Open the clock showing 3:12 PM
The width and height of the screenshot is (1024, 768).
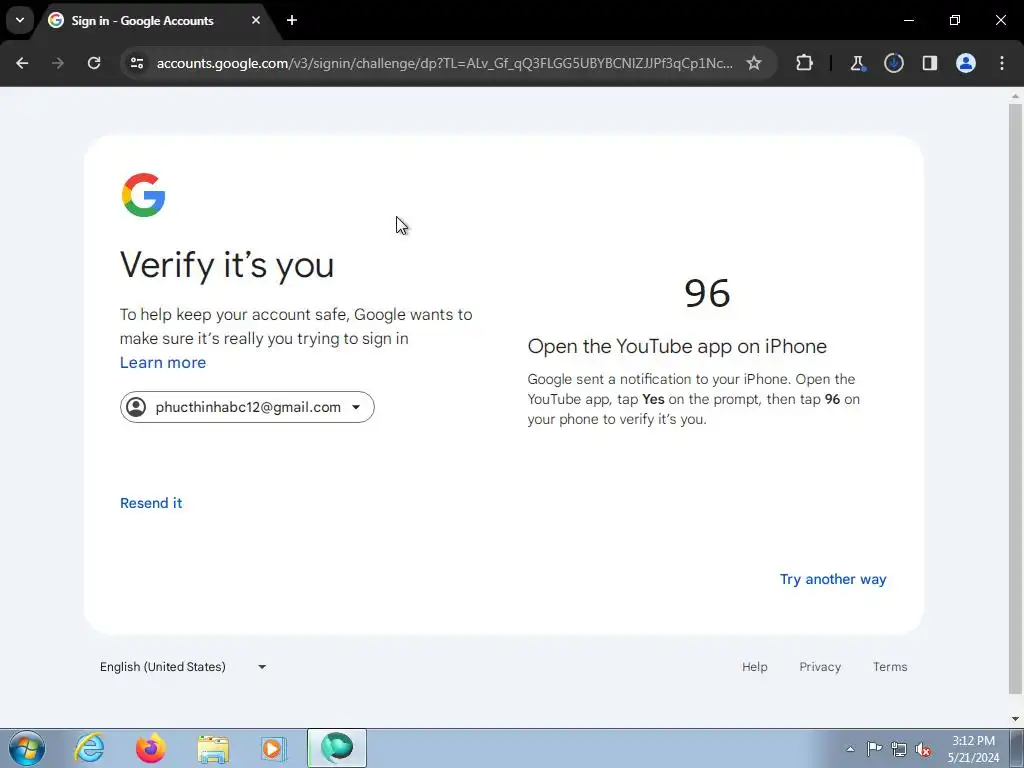[x=973, y=748]
